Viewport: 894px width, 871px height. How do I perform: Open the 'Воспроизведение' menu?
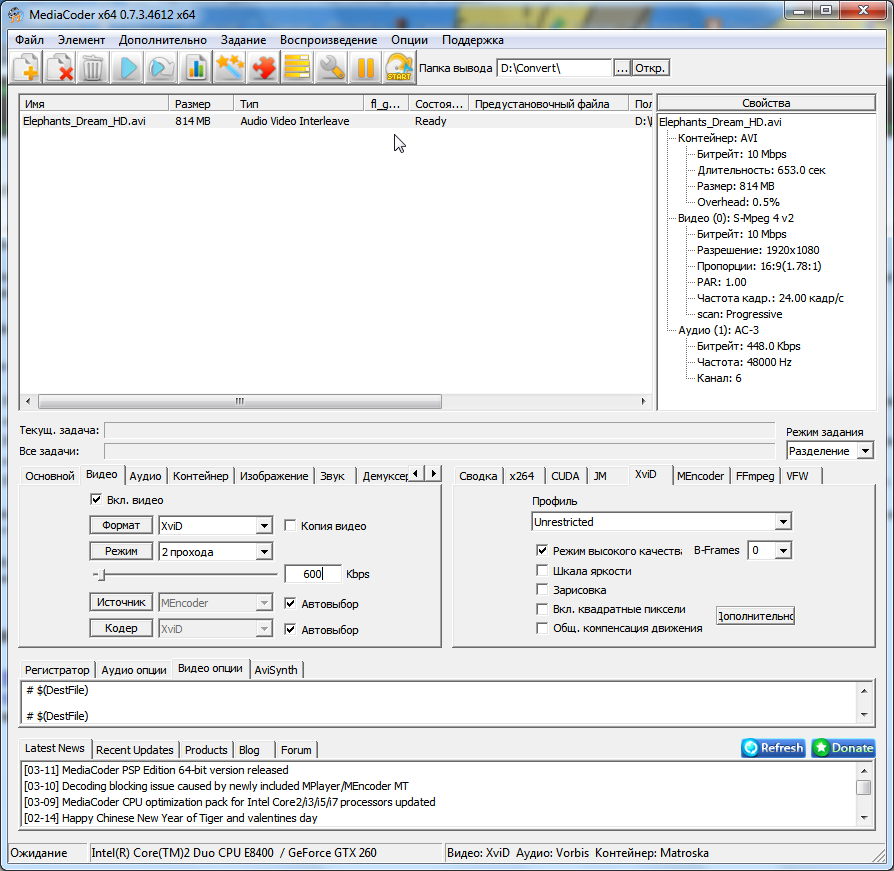pos(328,40)
